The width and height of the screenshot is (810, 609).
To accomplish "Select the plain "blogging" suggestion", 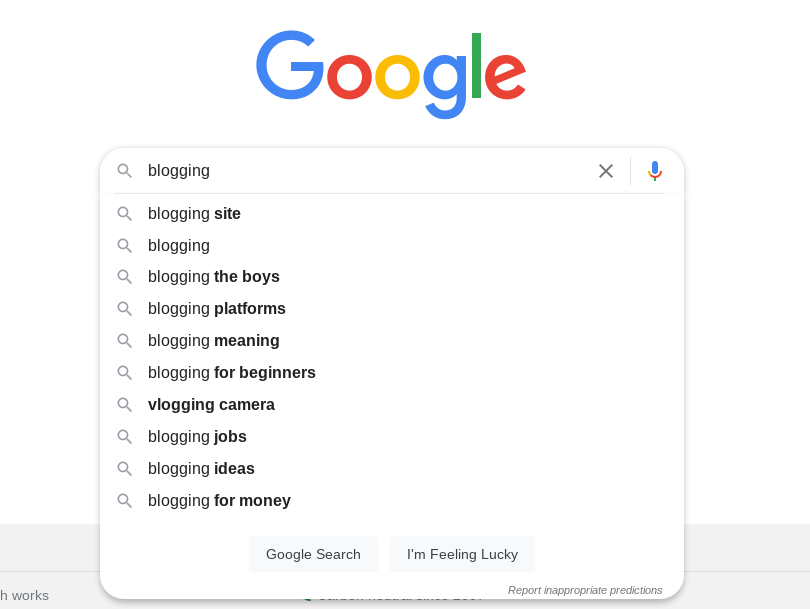I will click(178, 245).
